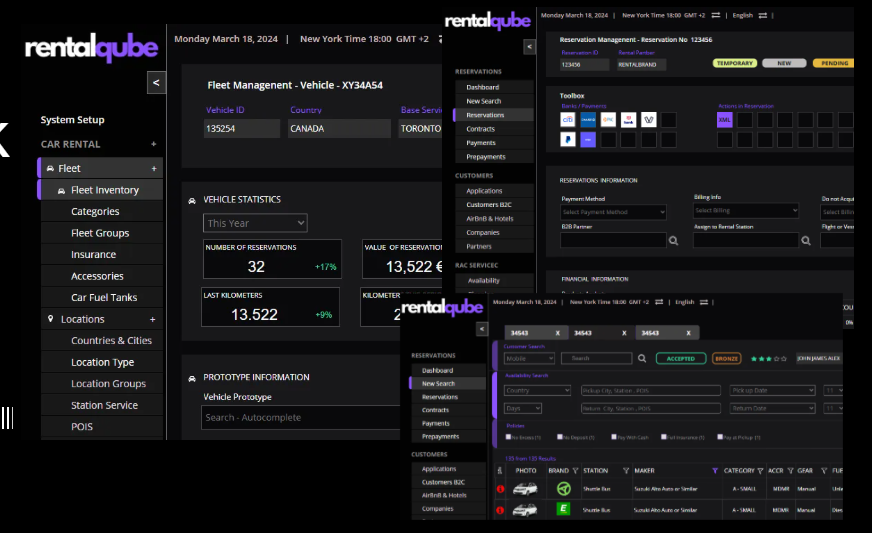Click the Vehicle Prototype autocomplete search field
Viewport: 872px width, 533px height.
(300, 418)
